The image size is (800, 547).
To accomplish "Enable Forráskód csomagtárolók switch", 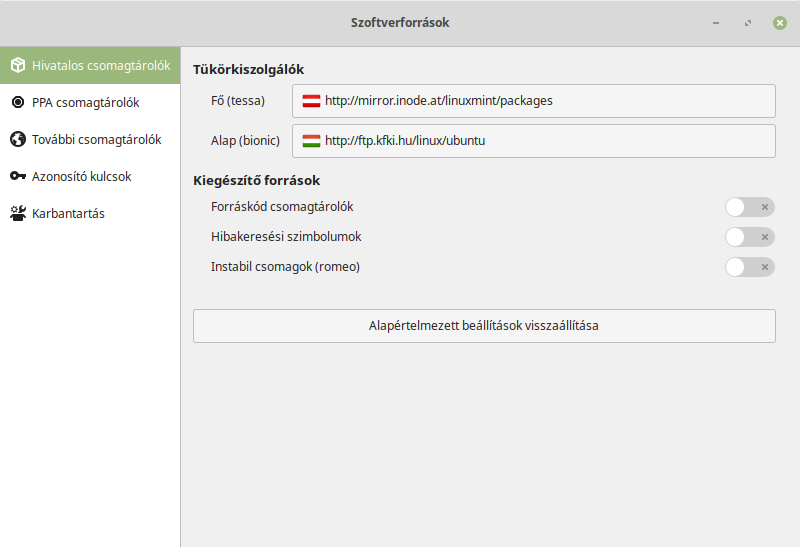I will click(749, 207).
